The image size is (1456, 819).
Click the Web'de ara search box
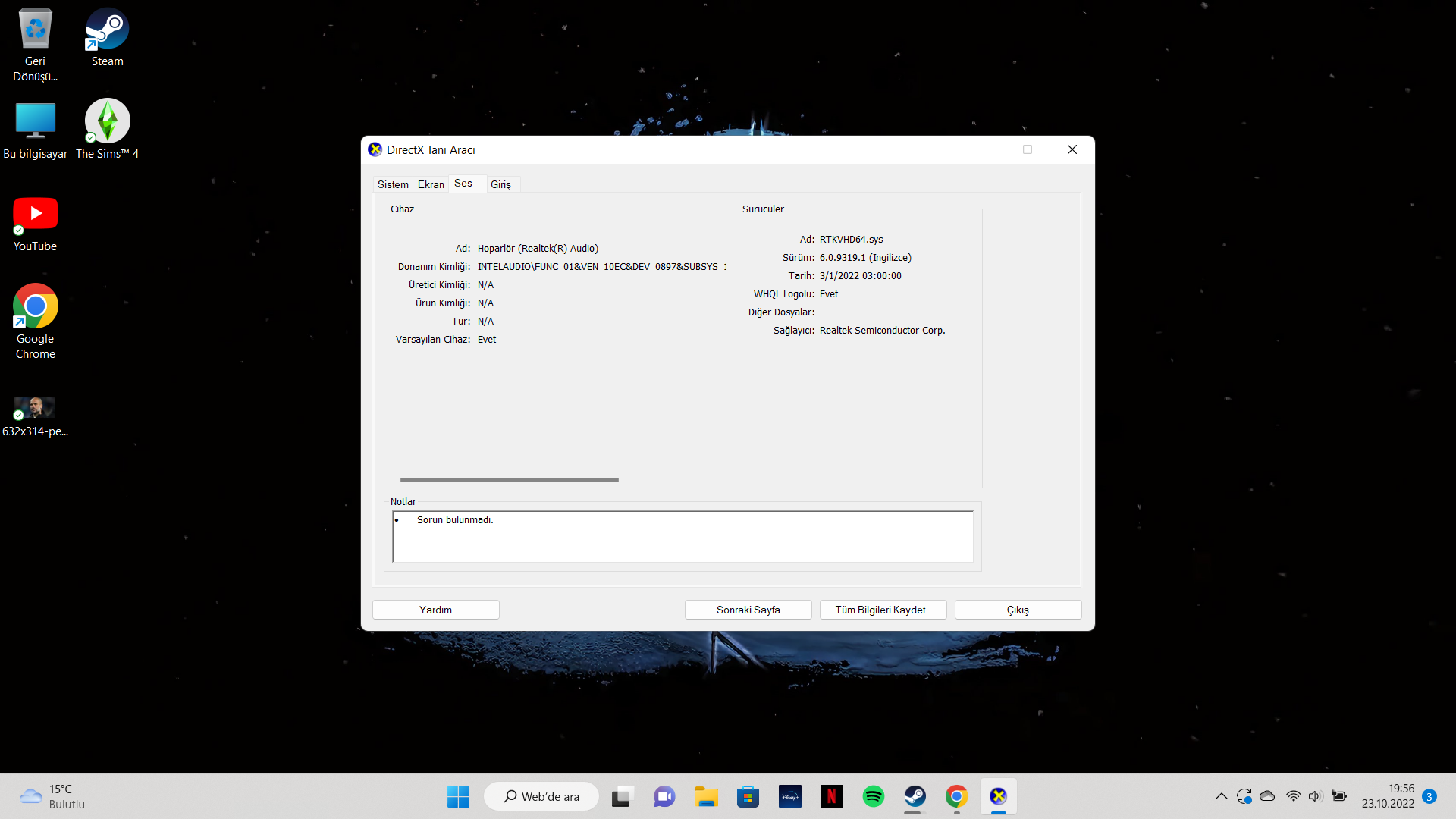[x=541, y=796]
